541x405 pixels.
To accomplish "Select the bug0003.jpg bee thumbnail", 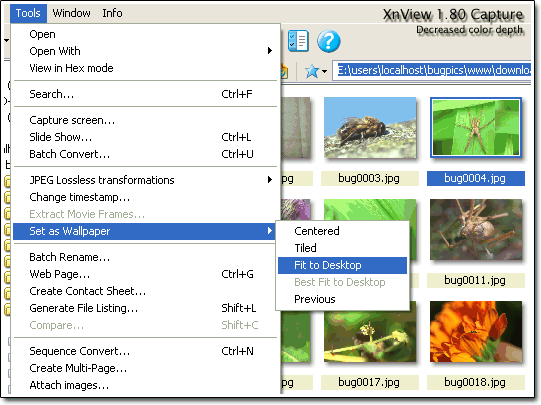I will coord(370,127).
